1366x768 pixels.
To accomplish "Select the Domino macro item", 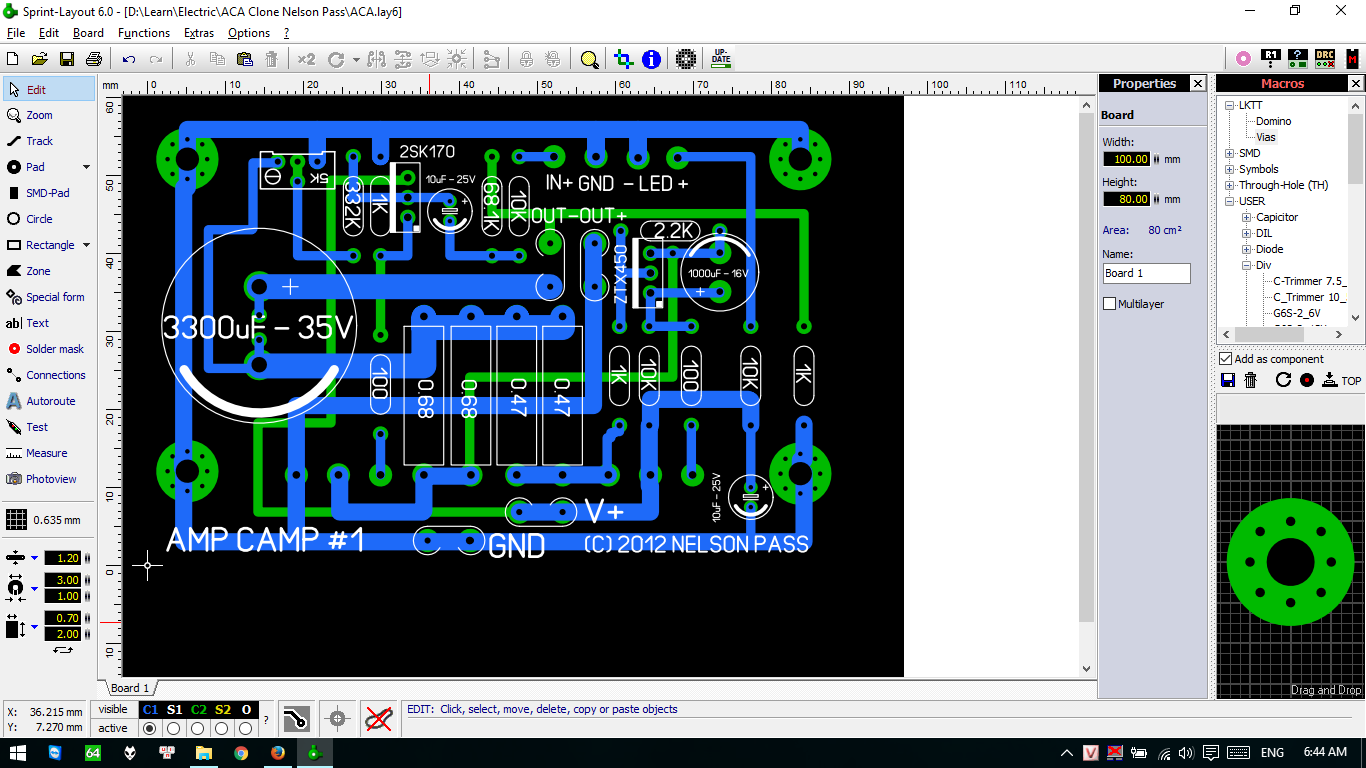I will pos(1273,121).
